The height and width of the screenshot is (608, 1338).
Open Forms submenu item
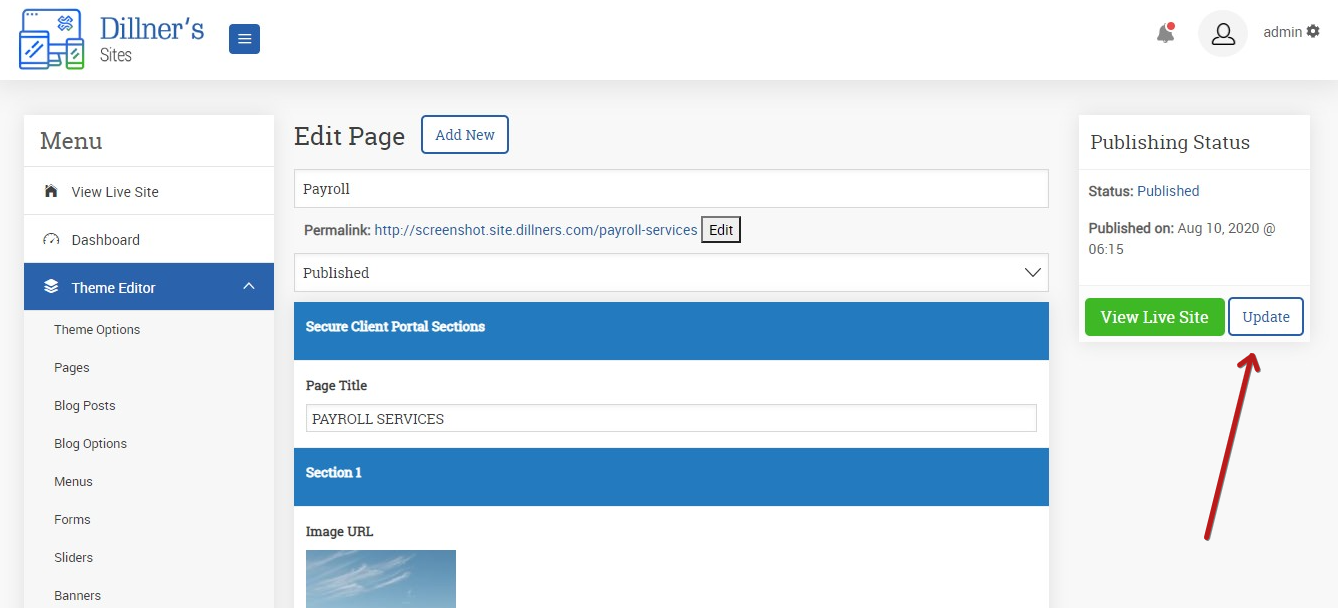point(72,520)
